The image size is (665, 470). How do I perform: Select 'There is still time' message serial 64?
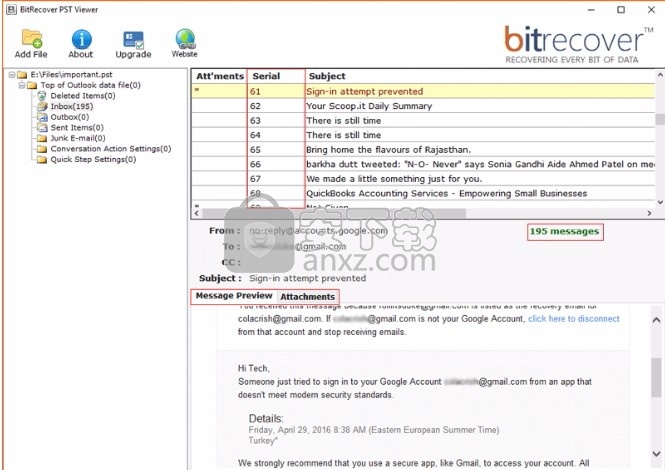tap(423, 135)
